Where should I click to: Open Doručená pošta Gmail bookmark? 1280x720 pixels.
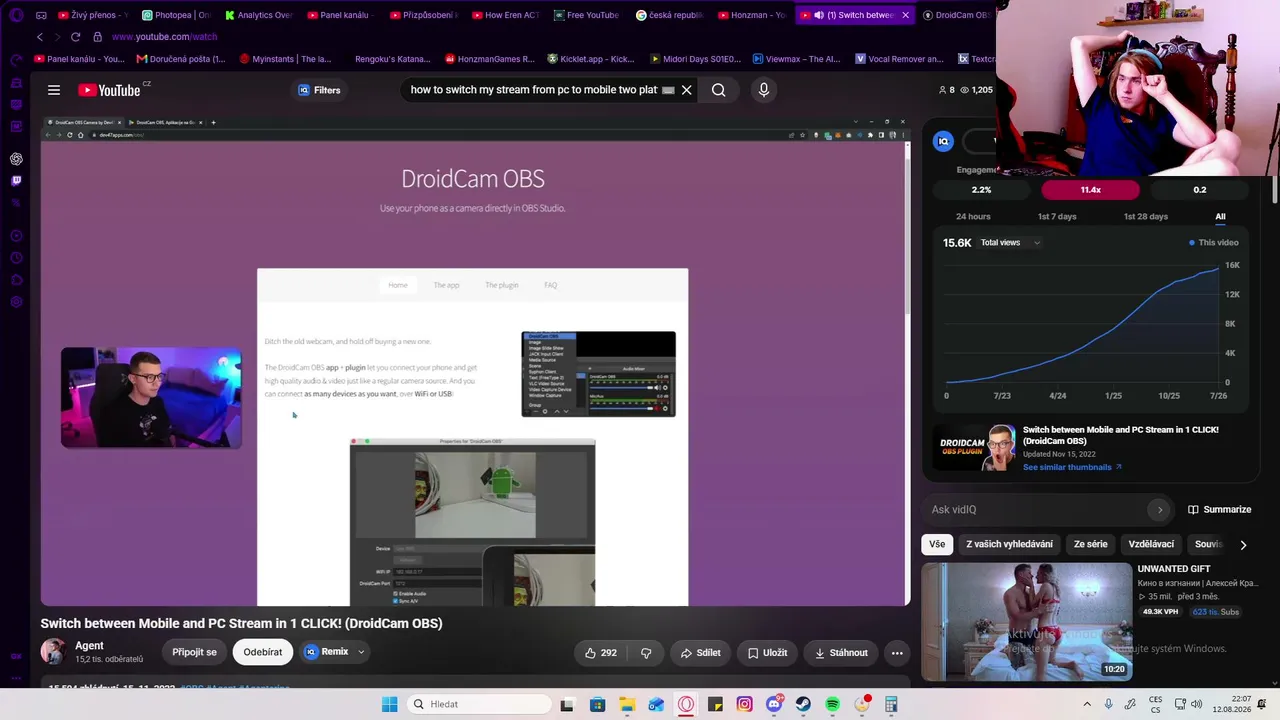181,59
